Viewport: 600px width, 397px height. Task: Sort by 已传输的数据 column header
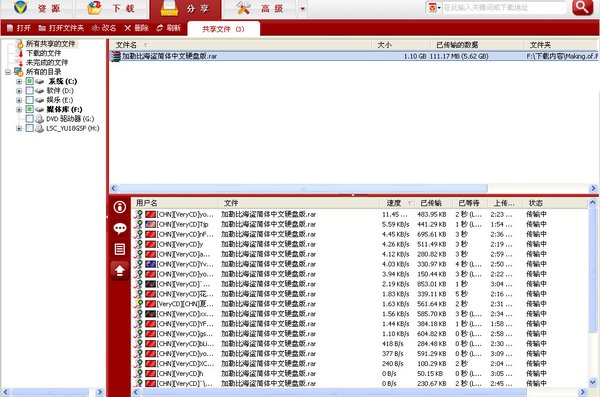click(x=477, y=45)
